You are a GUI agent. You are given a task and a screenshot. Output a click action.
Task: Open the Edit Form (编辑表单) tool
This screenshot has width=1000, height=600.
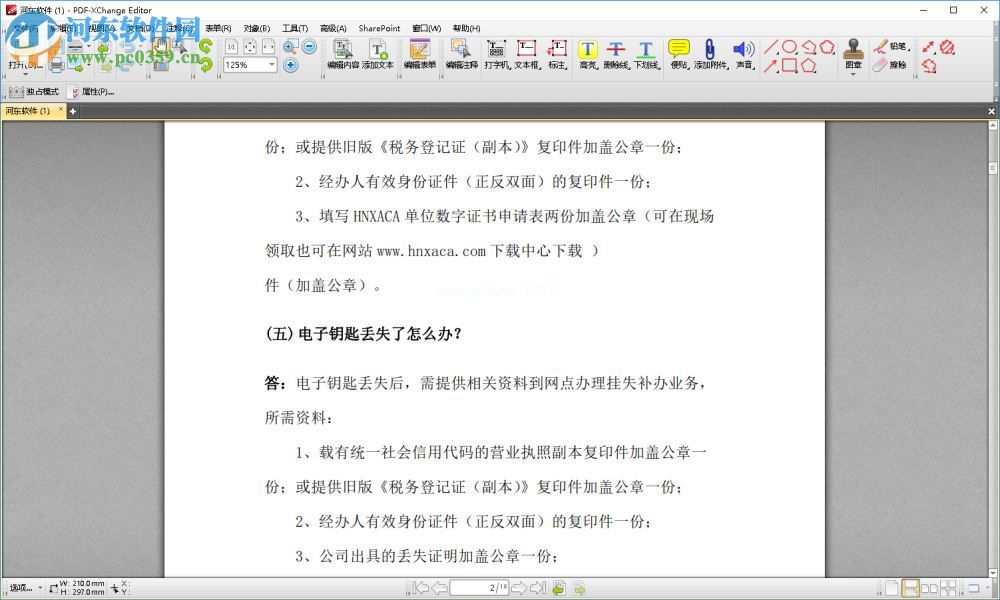pos(420,54)
